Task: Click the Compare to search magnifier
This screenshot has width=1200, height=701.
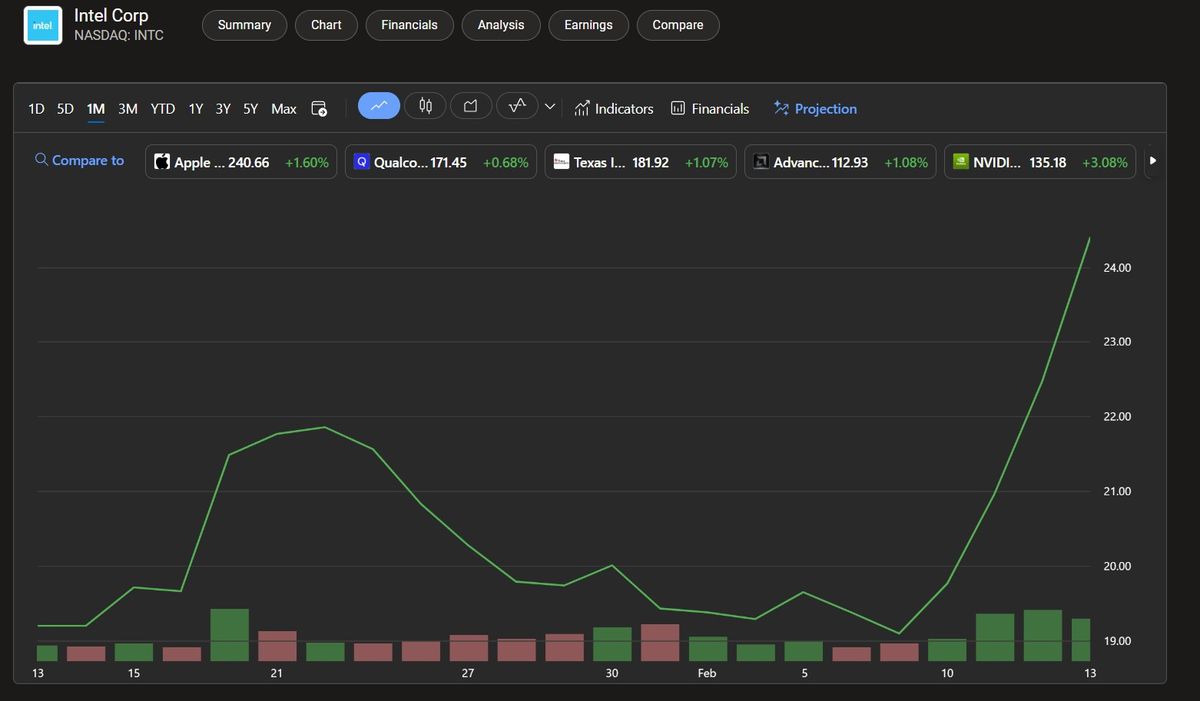Action: tap(40, 159)
